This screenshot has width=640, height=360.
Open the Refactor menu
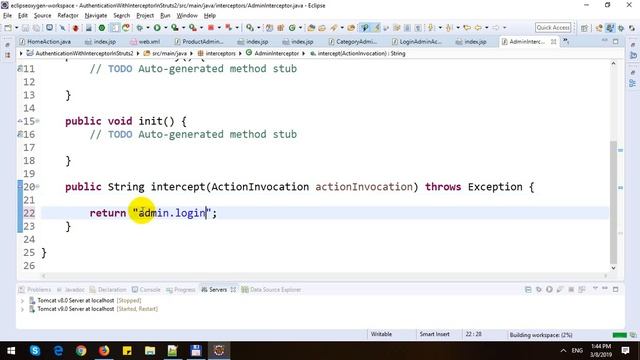pos(68,16)
